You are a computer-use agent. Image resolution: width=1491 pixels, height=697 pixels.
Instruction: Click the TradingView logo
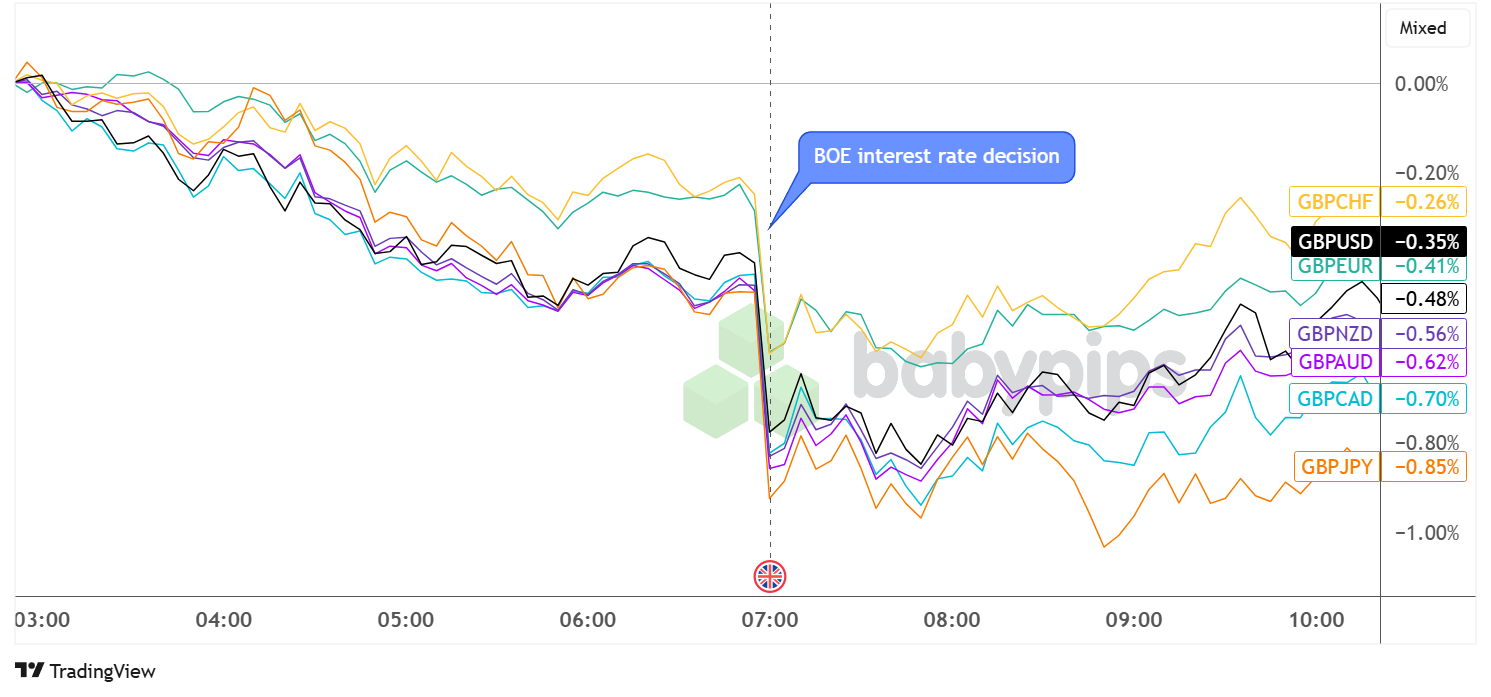click(x=86, y=671)
